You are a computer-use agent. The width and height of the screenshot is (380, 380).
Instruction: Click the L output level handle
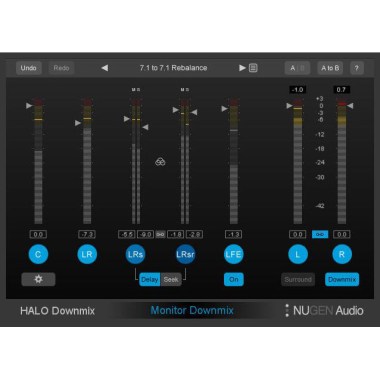coord(289,106)
